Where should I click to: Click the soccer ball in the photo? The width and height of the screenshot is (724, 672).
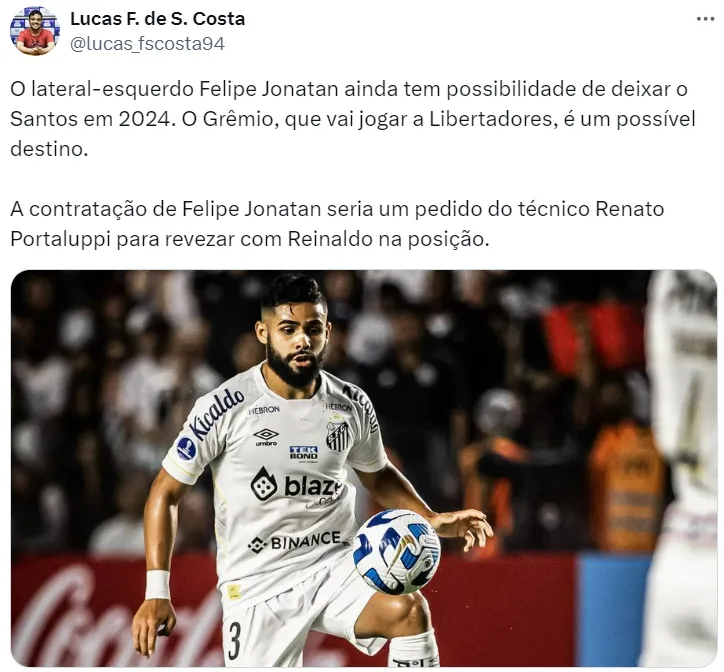tap(397, 551)
